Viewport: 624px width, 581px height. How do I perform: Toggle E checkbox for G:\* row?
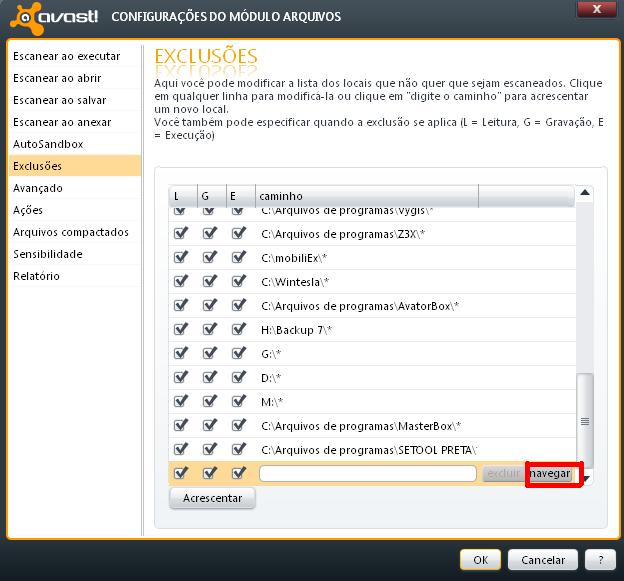239,353
